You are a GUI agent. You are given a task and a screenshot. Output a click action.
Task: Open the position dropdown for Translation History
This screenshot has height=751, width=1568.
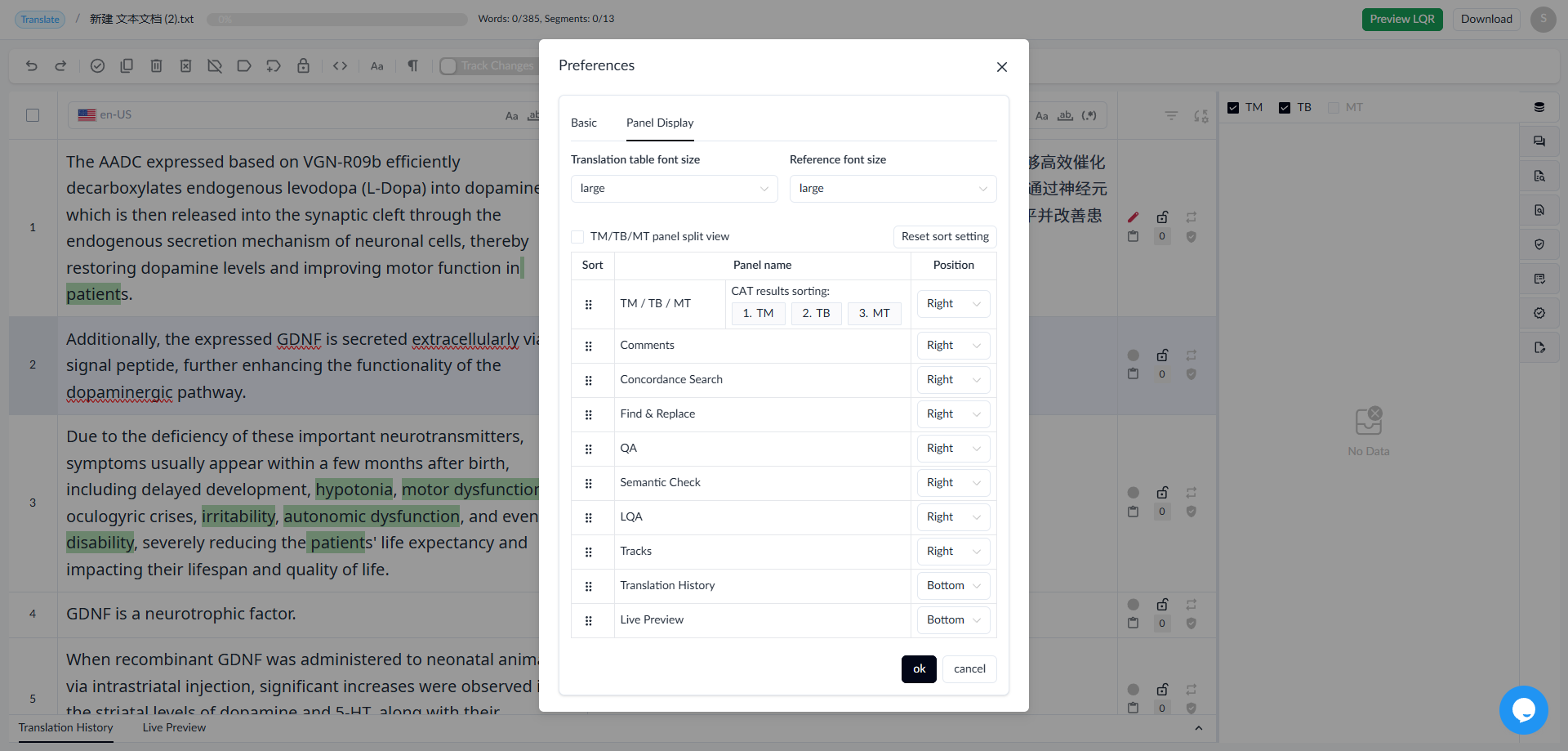pyautogui.click(x=953, y=586)
